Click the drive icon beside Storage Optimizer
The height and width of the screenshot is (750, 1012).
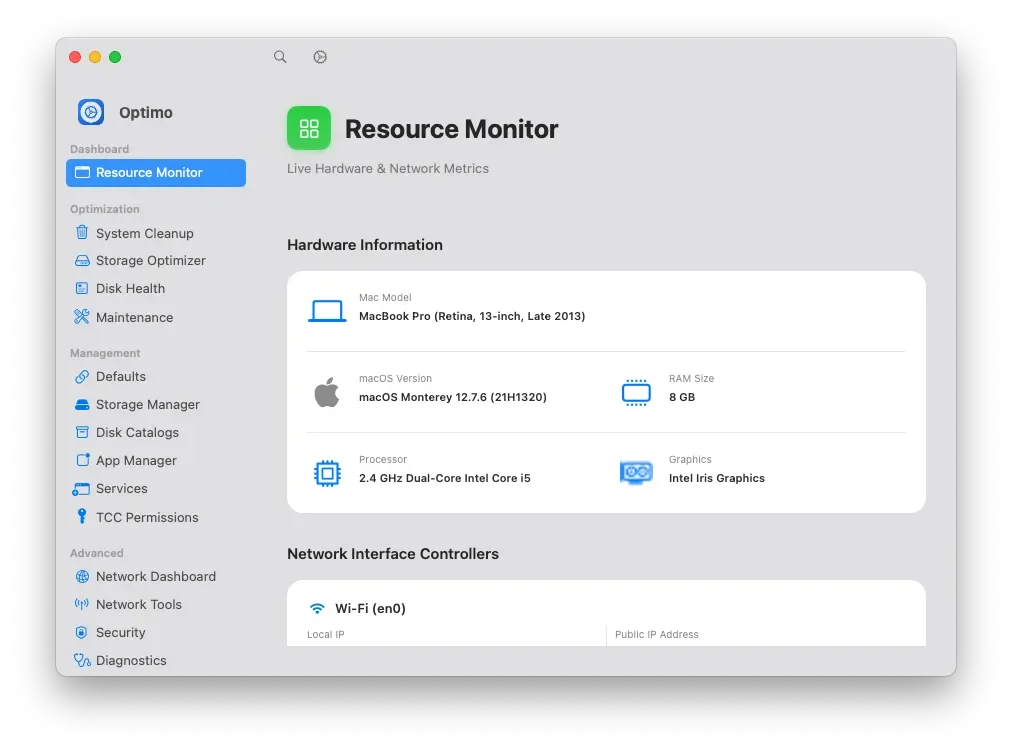pyautogui.click(x=82, y=261)
